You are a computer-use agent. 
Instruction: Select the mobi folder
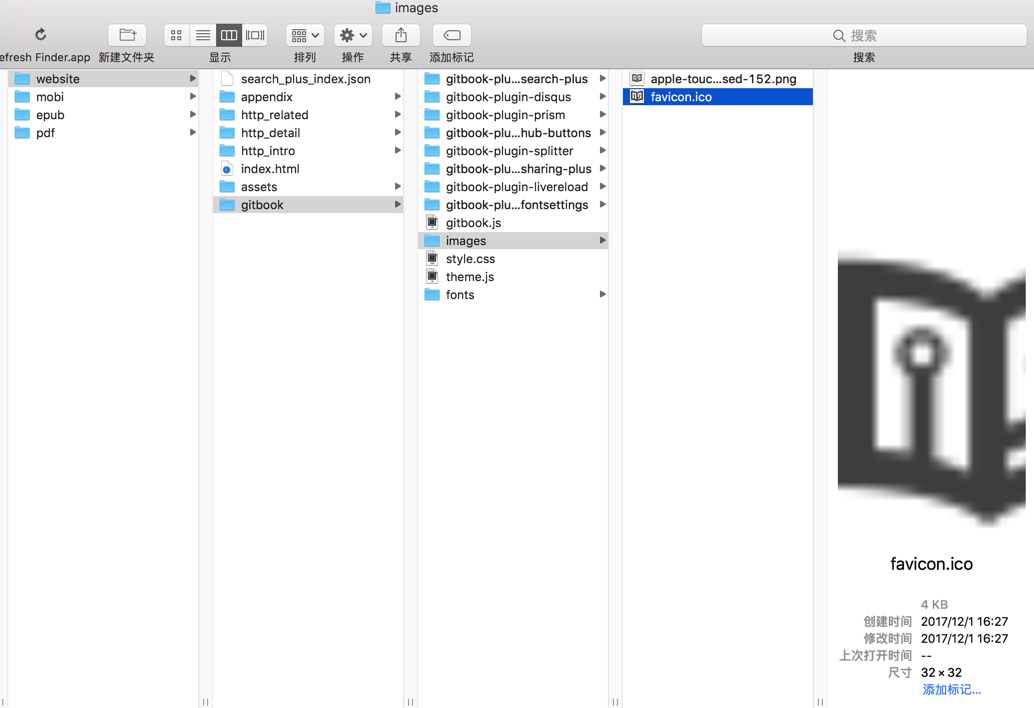103,97
